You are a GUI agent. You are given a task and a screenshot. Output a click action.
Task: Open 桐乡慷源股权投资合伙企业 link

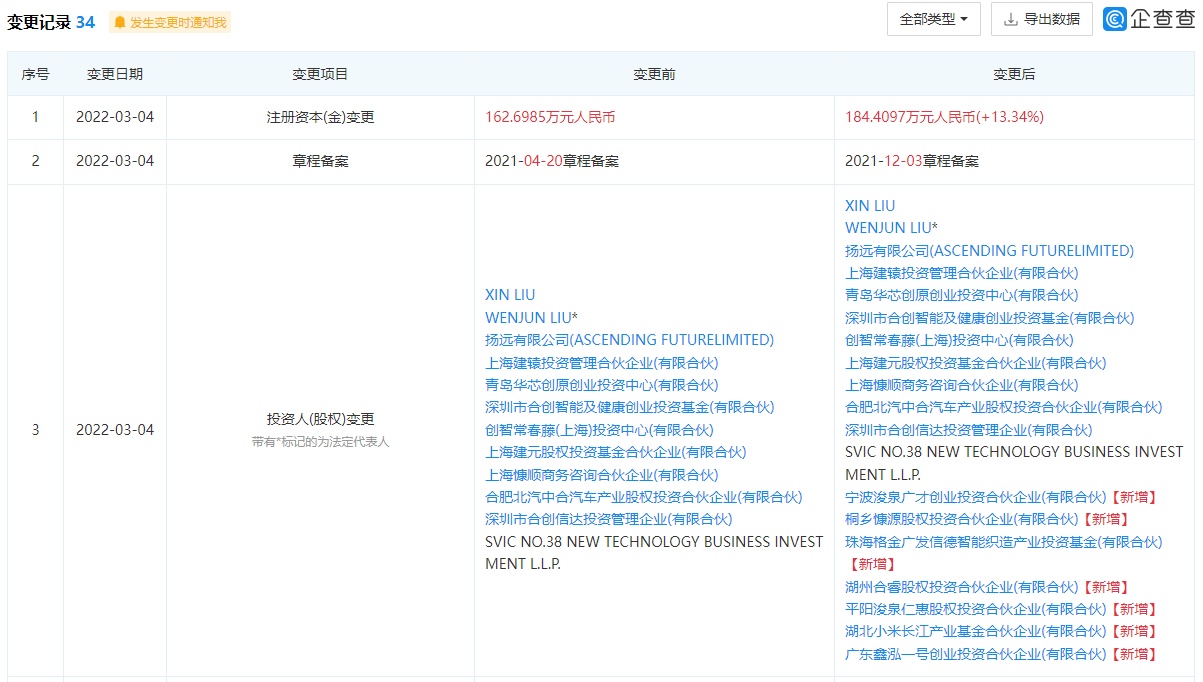coord(961,519)
